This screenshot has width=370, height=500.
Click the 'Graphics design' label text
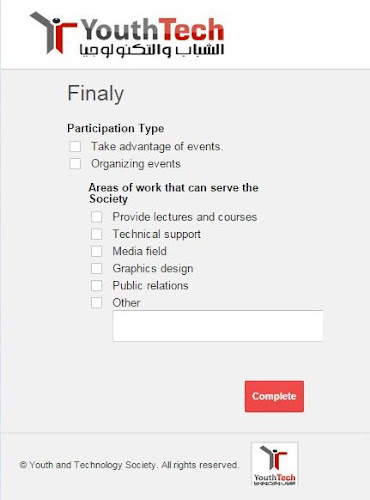pyautogui.click(x=153, y=269)
